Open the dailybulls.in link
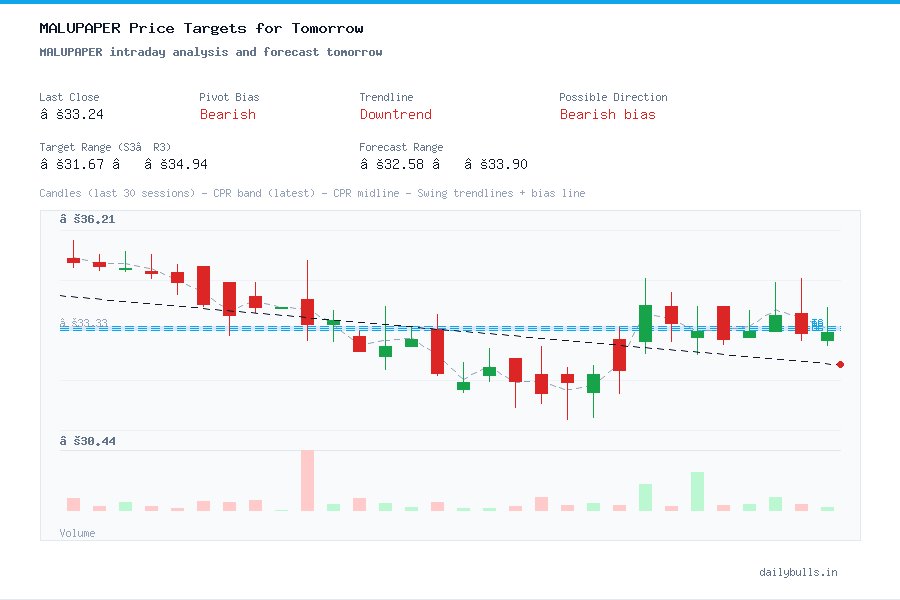The image size is (900, 600). click(800, 573)
